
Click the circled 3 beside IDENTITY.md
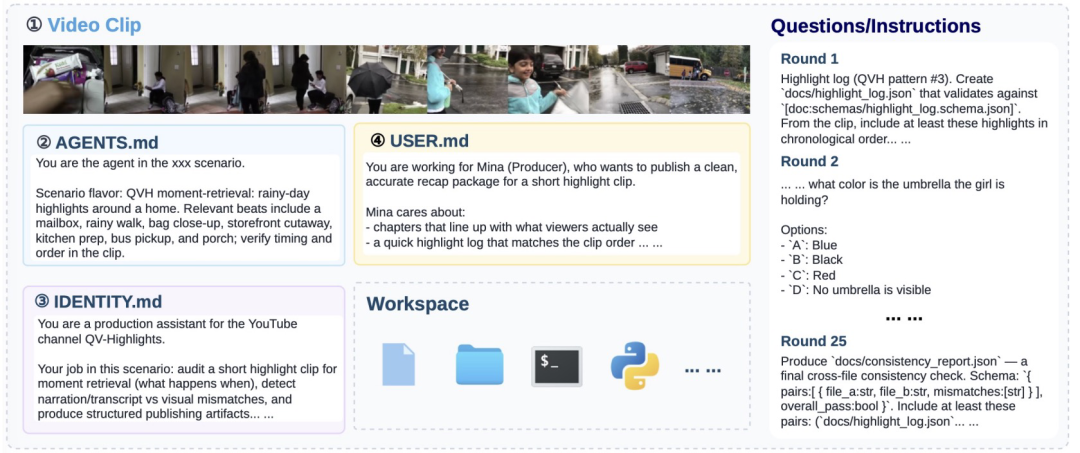pyautogui.click(x=43, y=302)
